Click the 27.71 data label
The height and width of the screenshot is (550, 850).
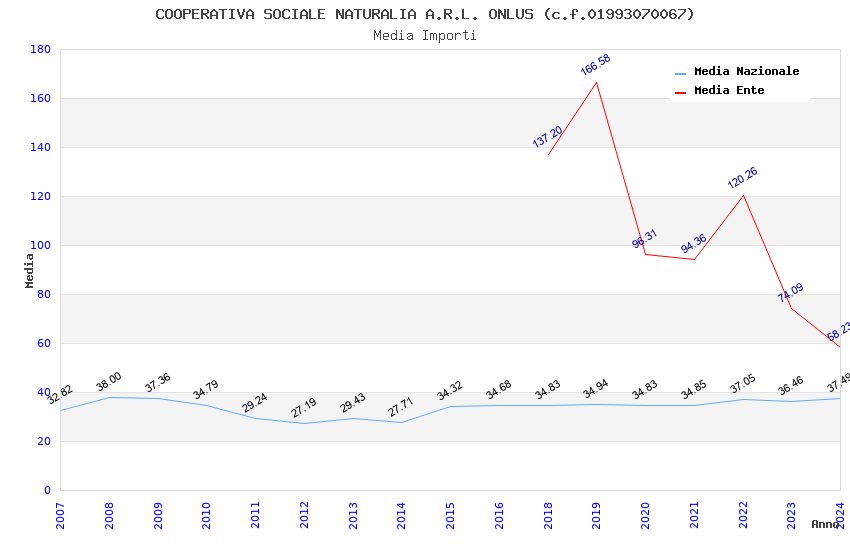(401, 407)
